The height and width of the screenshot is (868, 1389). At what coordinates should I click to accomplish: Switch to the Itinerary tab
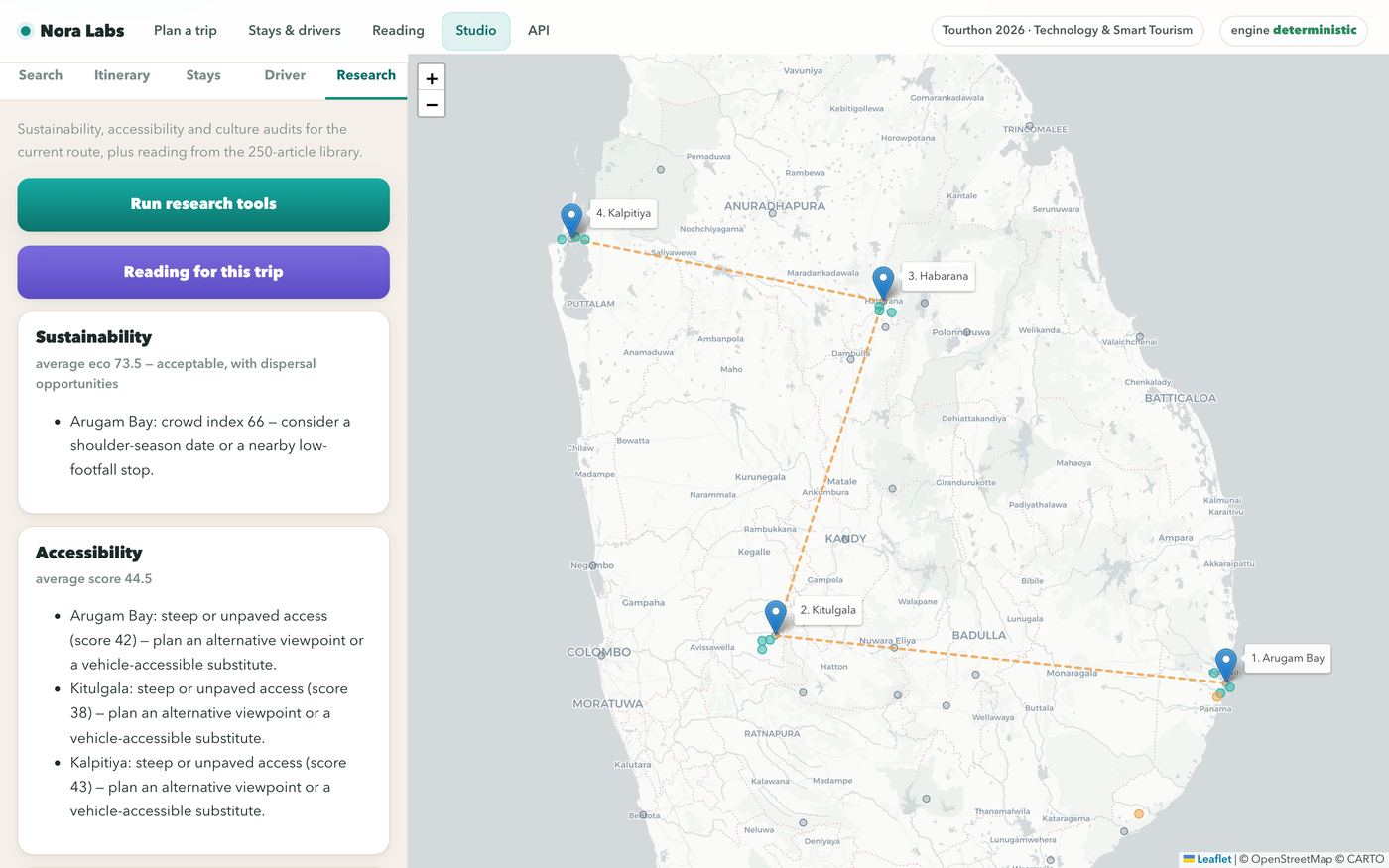coord(122,75)
